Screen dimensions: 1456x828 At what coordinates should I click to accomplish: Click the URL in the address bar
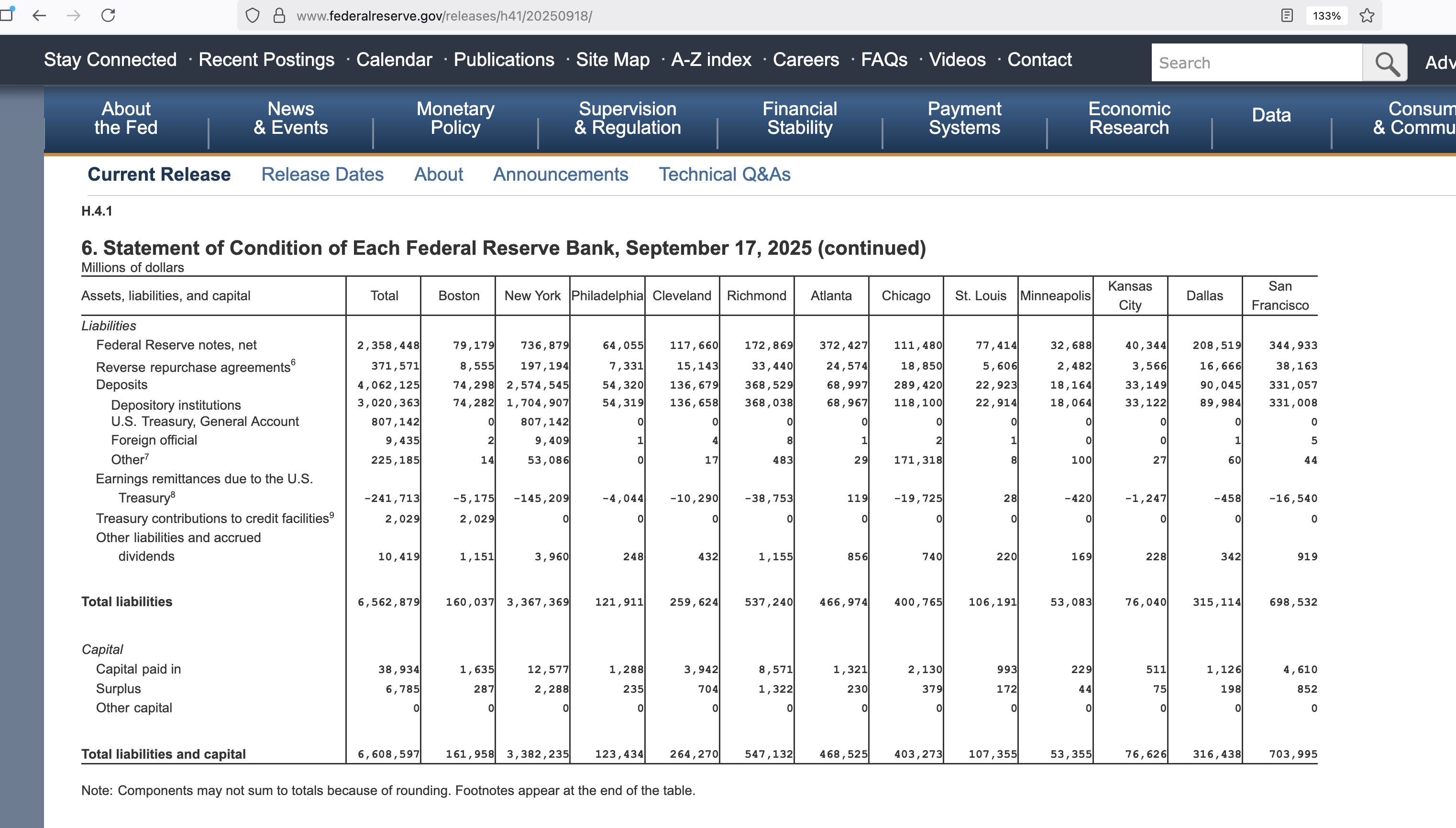pos(444,16)
